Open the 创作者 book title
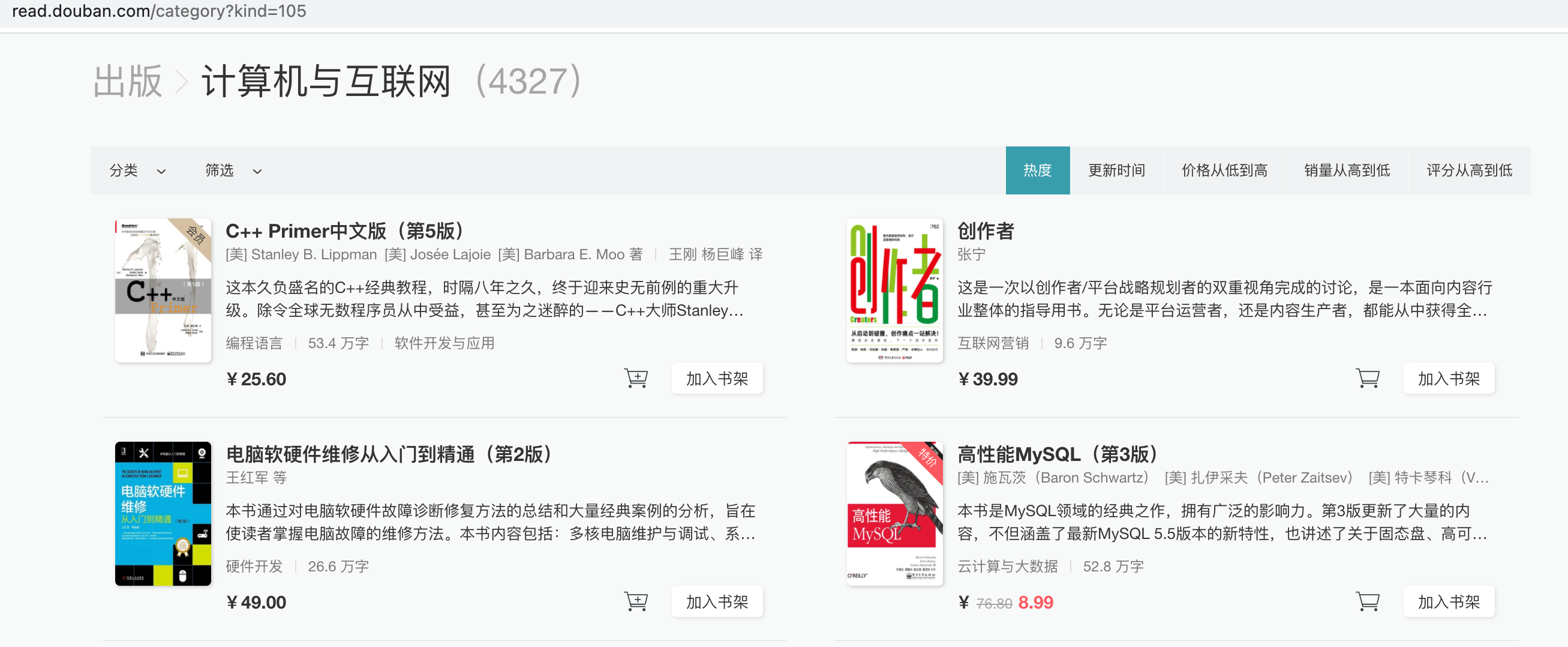The width and height of the screenshot is (1568, 647). coord(986,231)
